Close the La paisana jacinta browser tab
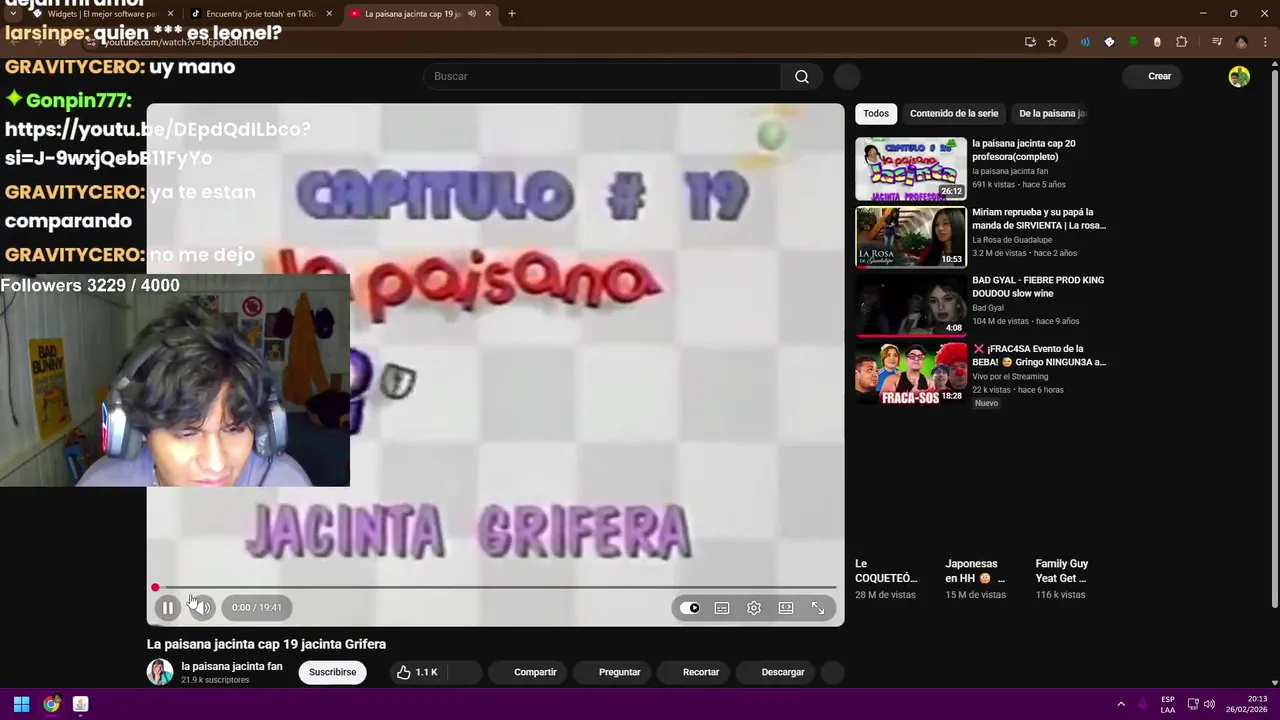 point(488,14)
